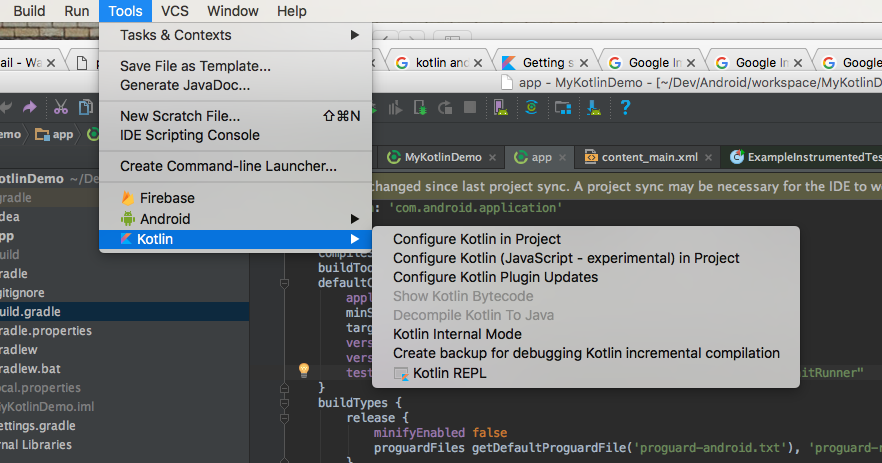This screenshot has height=463, width=882.
Task: Click Run with Coverage toolbar icon
Action: tap(395, 107)
